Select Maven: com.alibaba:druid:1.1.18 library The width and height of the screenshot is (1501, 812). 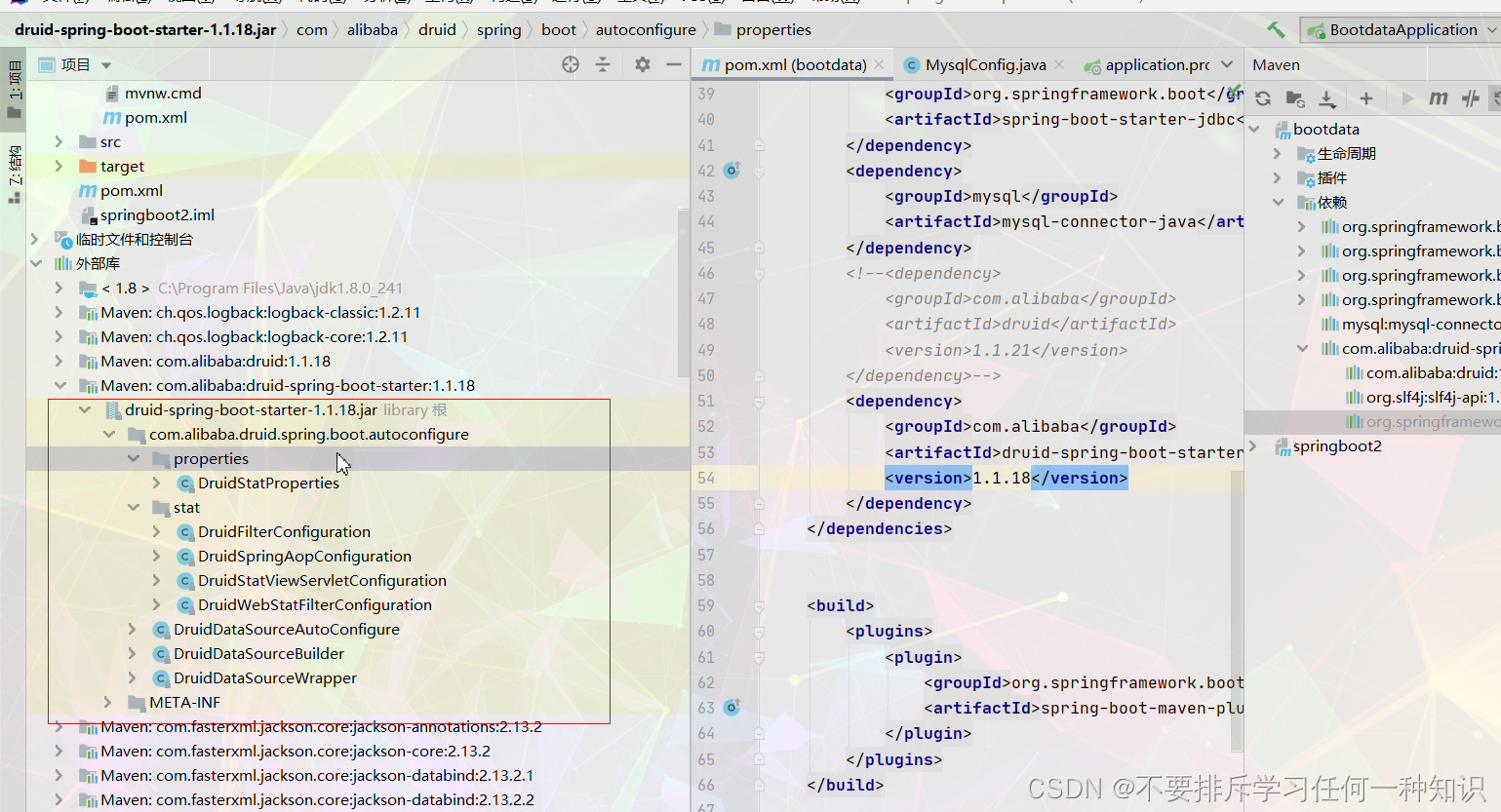(x=216, y=361)
